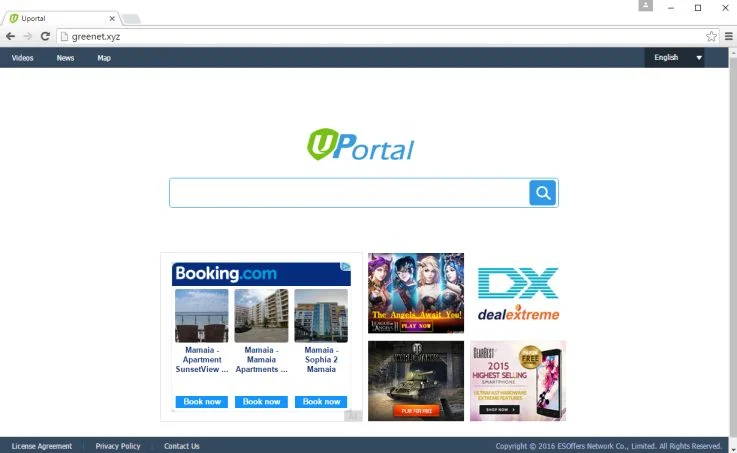The height and width of the screenshot is (453, 737).
Task: Book now under Sophia 2 Mamaia
Action: pos(321,402)
